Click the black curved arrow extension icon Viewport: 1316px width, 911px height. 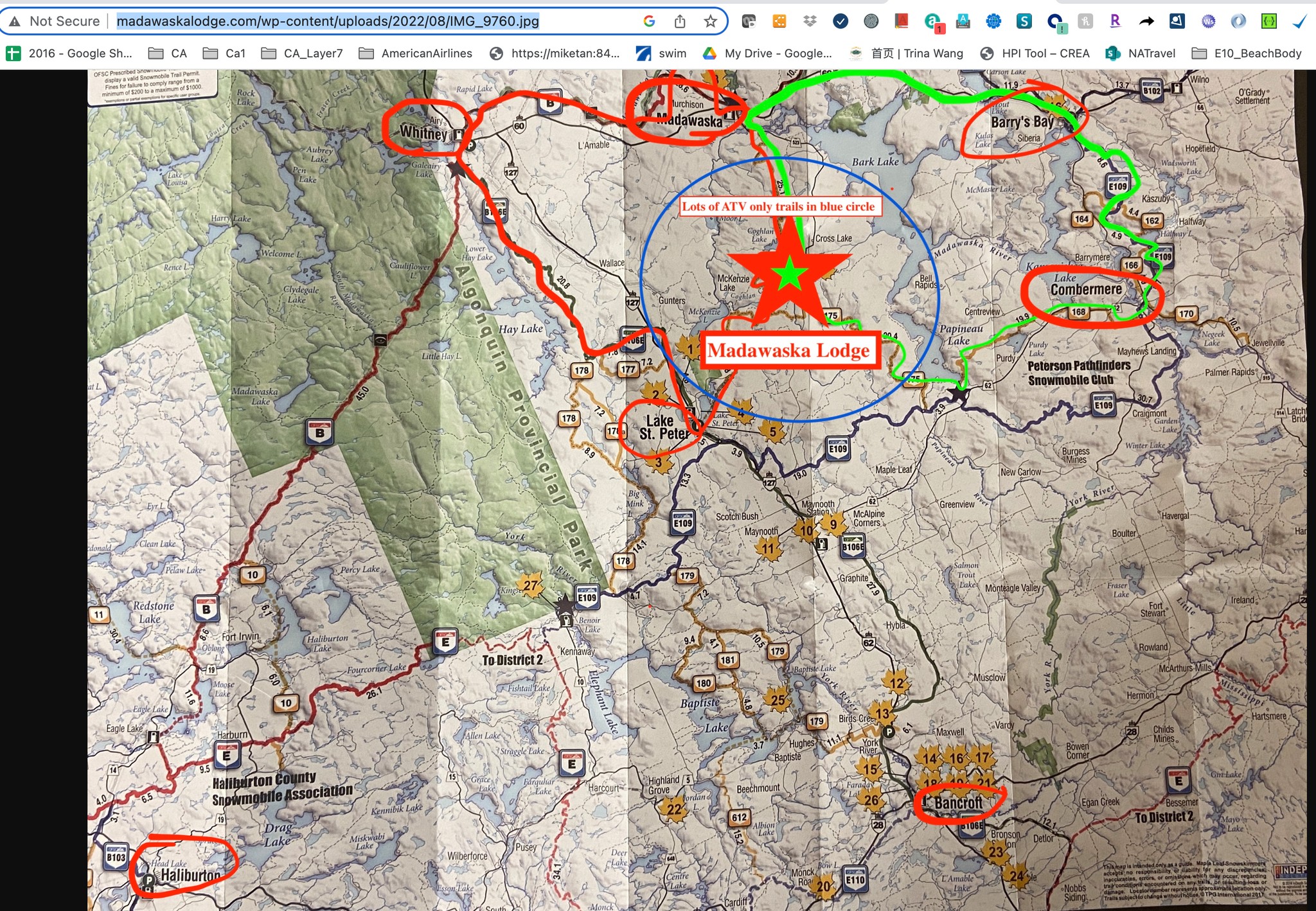(x=1146, y=21)
